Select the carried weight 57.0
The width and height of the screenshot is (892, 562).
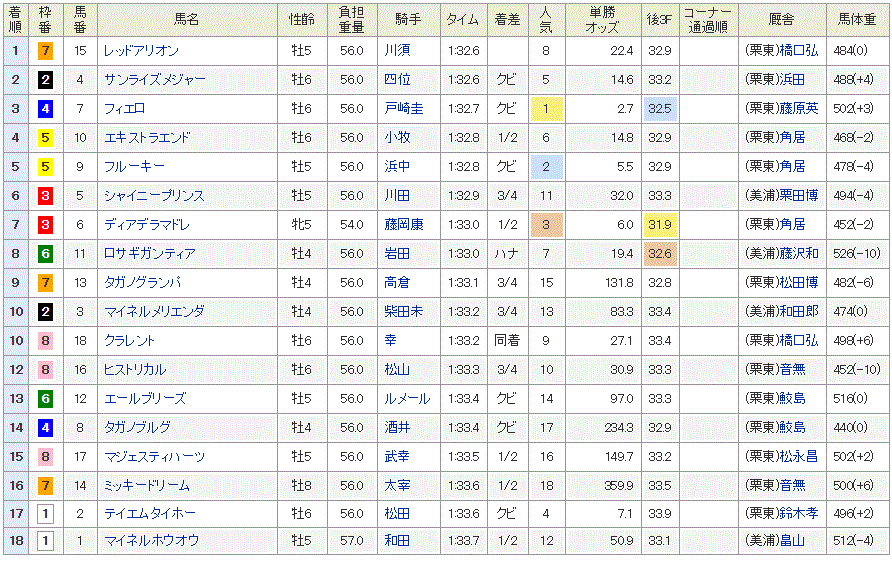352,541
